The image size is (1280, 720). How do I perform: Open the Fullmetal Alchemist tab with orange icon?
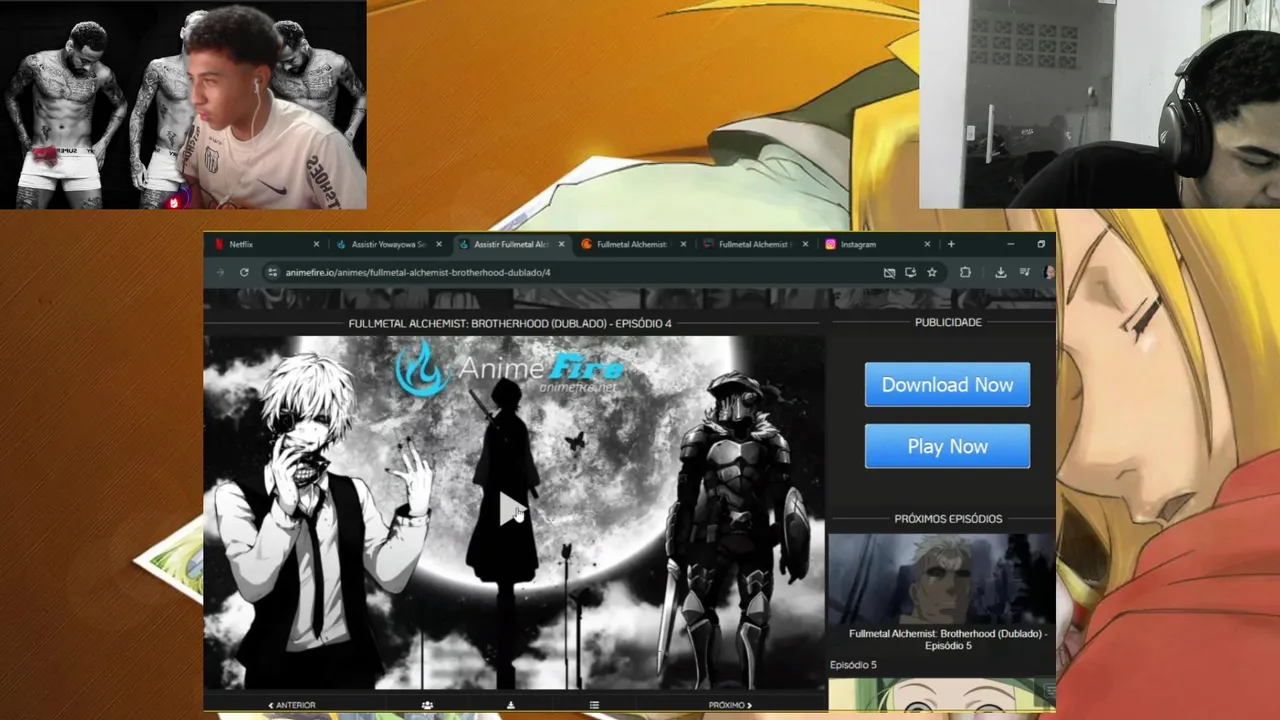(631, 244)
